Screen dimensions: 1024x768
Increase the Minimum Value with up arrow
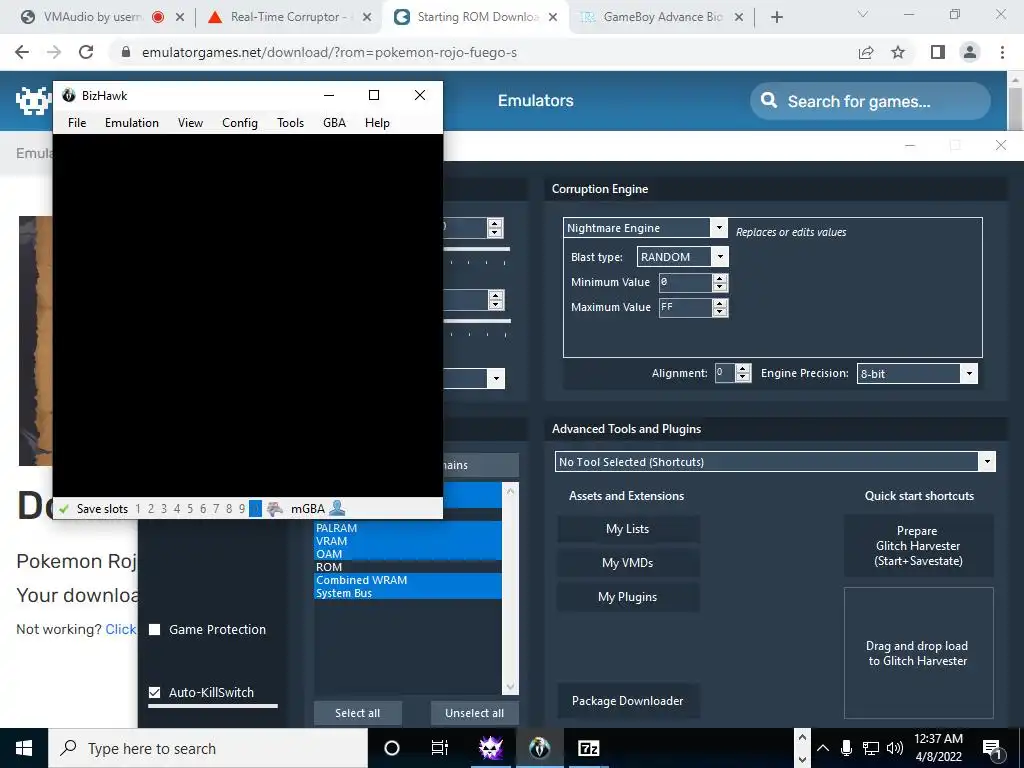(720, 278)
